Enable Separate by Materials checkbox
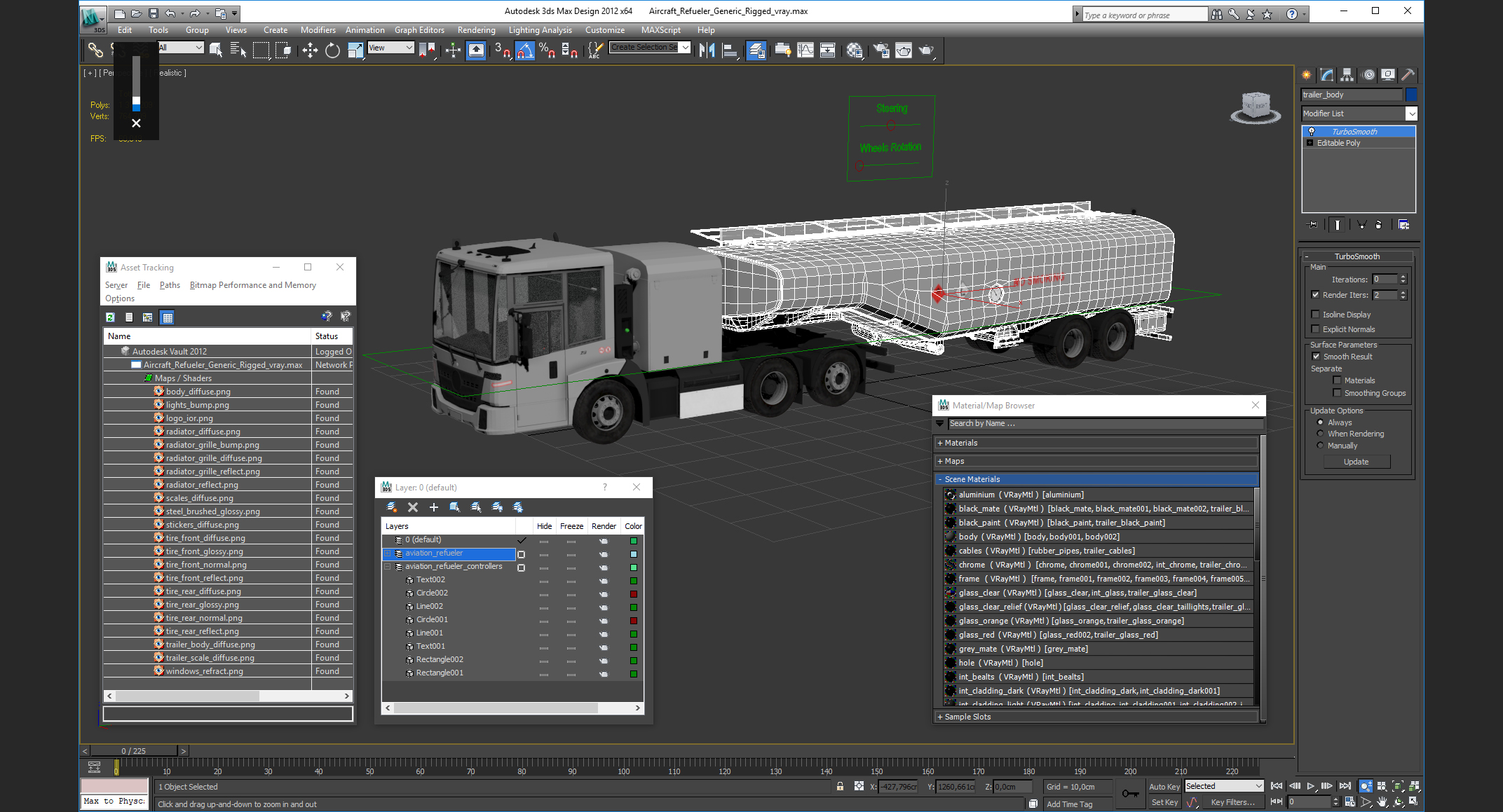1503x812 pixels. pyautogui.click(x=1338, y=380)
